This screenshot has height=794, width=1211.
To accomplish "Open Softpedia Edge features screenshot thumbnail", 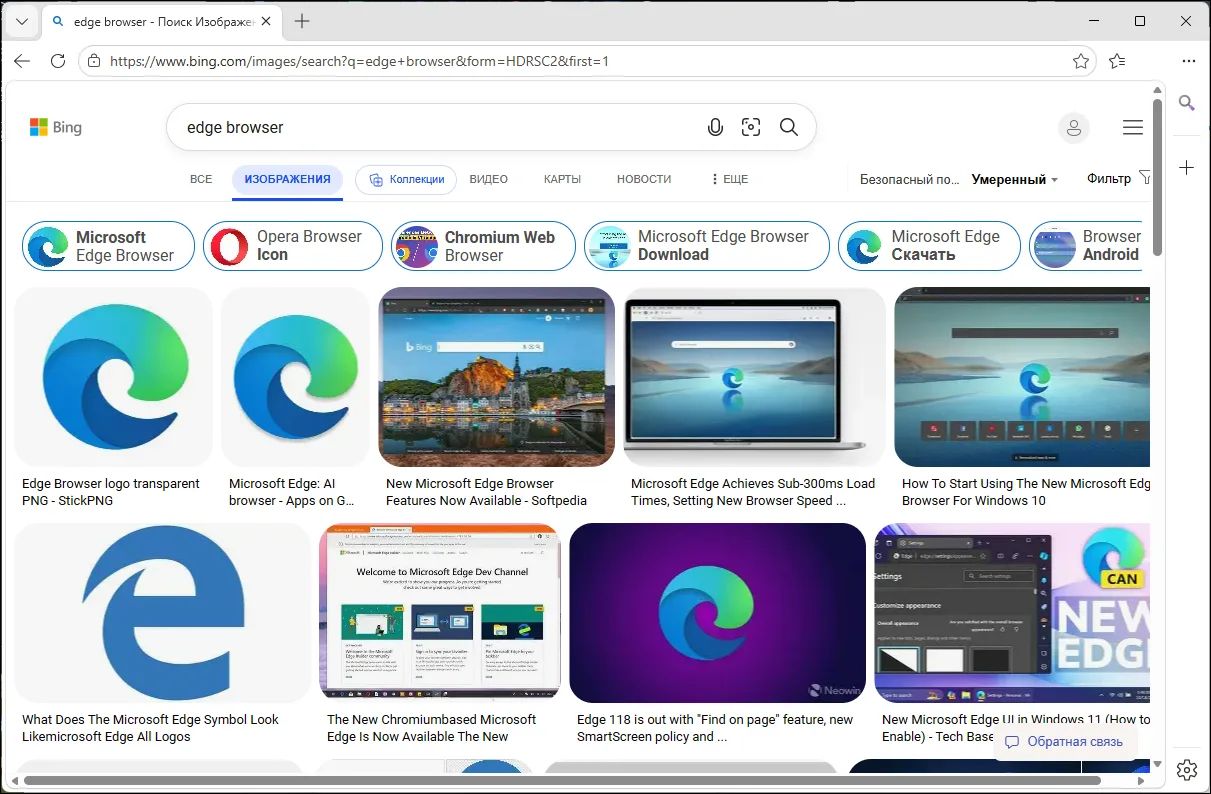I will coord(496,377).
